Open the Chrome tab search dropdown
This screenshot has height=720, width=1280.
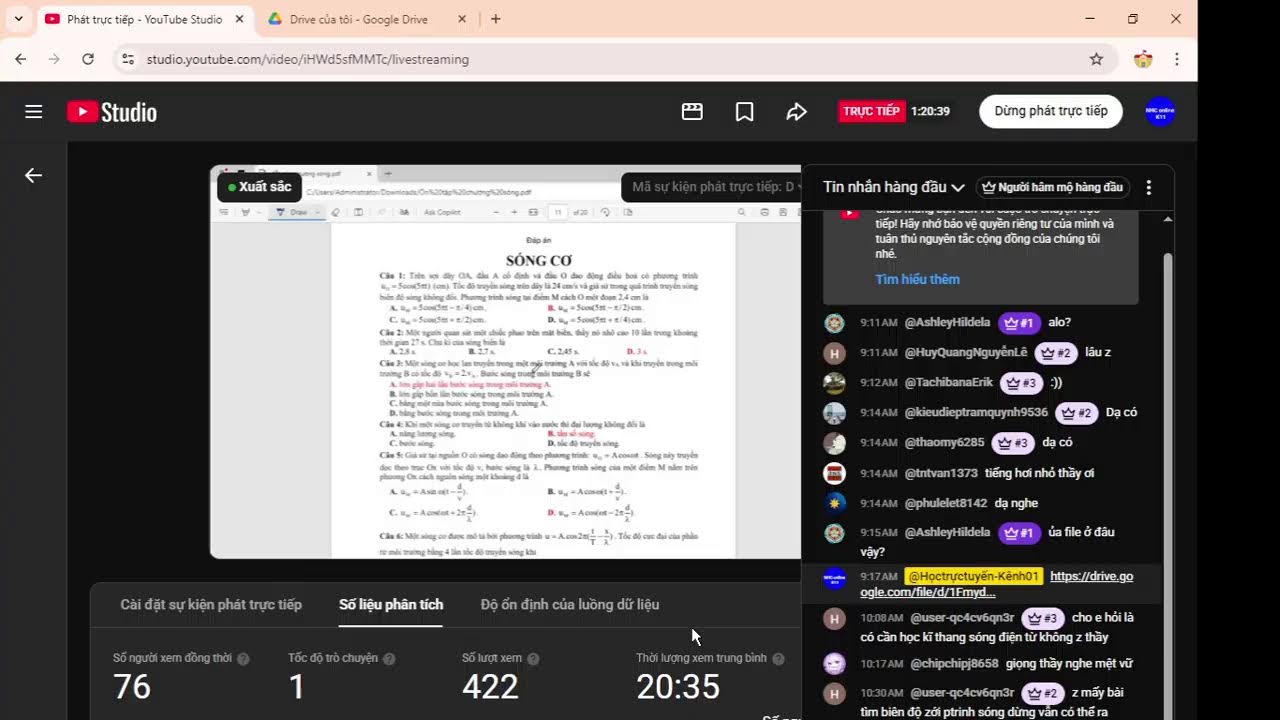18,19
